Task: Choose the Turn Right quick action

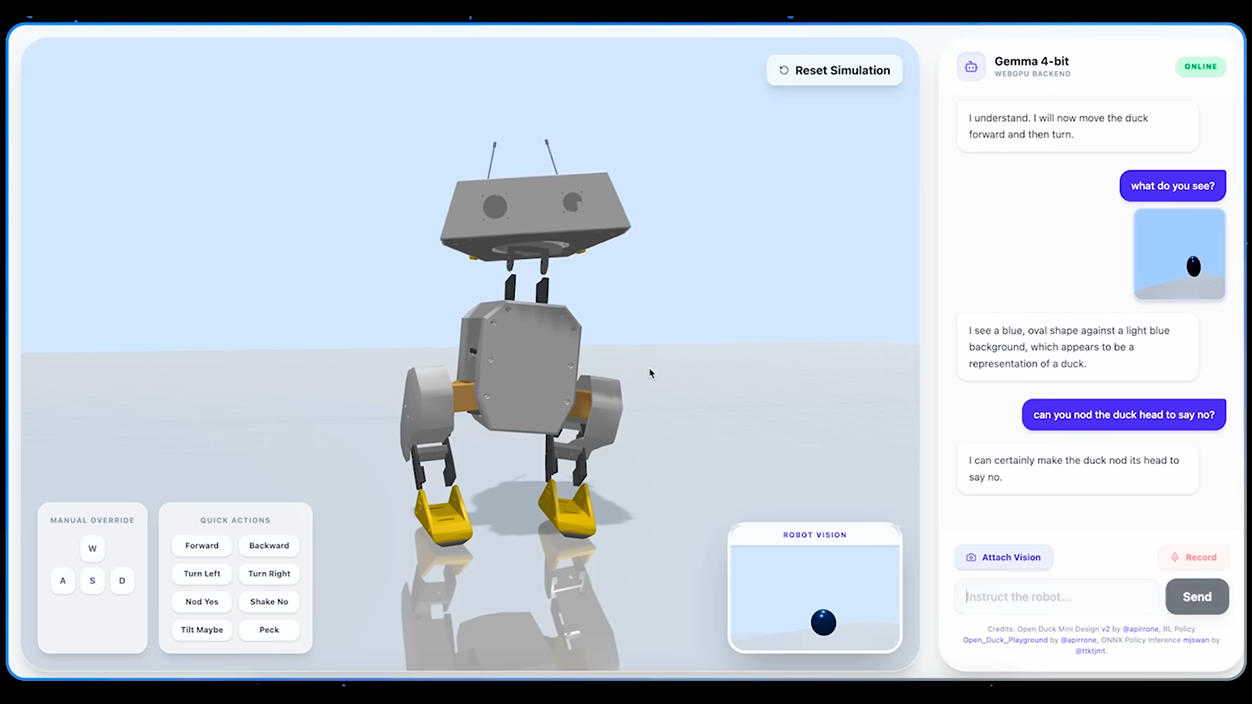Action: 269,574
